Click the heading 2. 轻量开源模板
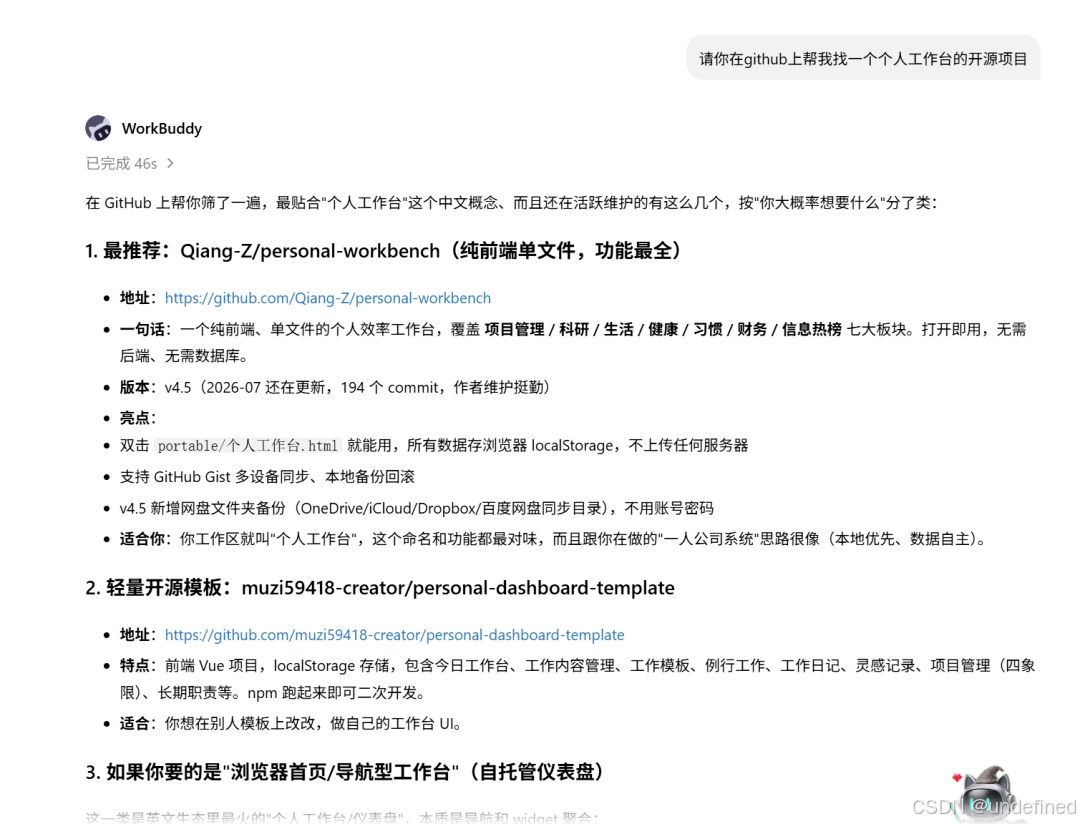The width and height of the screenshot is (1080, 824). (x=380, y=588)
